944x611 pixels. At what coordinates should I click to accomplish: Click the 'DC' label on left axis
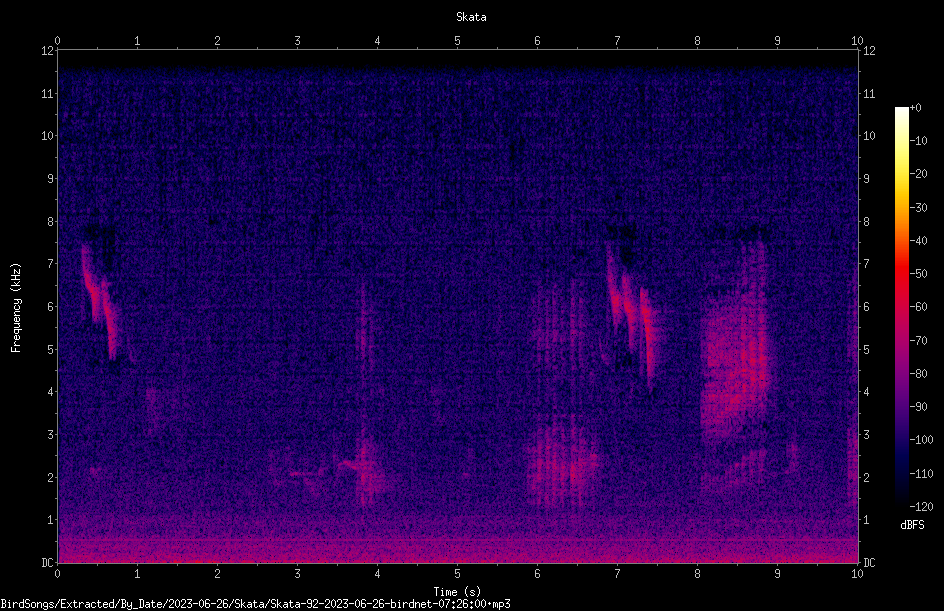[x=47, y=562]
